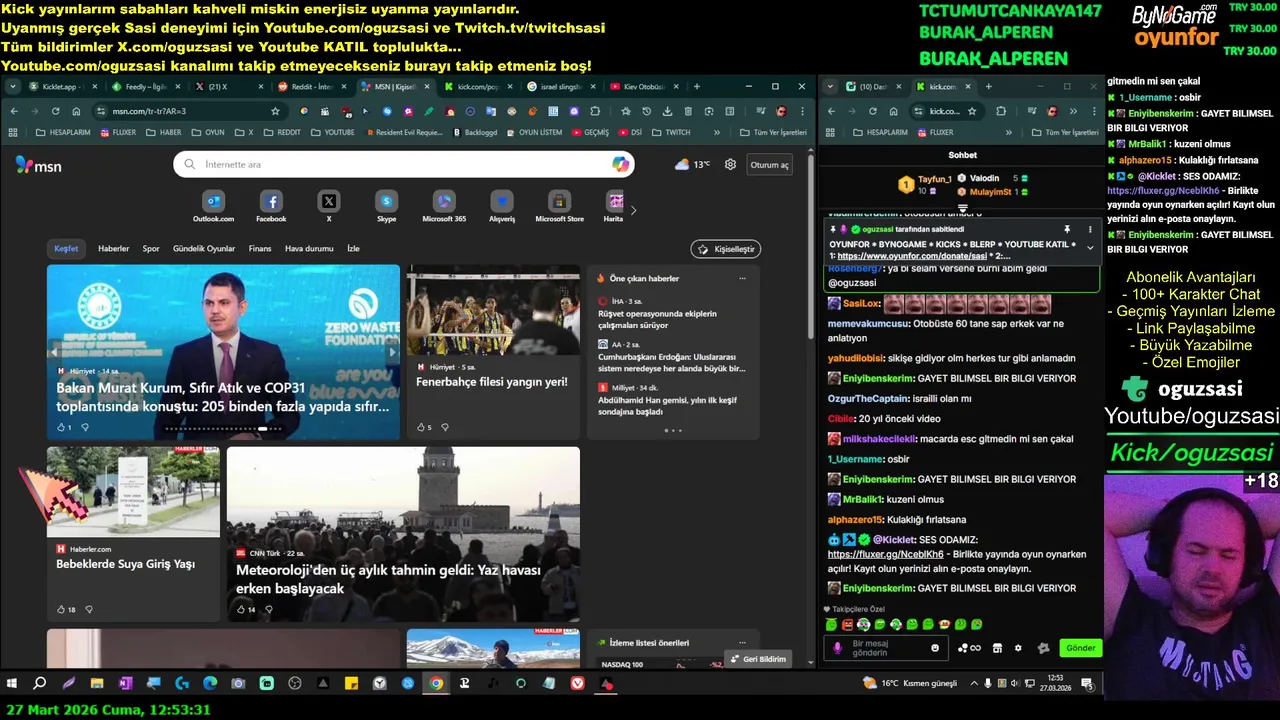Open tab search dropdown in Kick browser window
The width and height of the screenshot is (1280, 720).
[x=830, y=87]
